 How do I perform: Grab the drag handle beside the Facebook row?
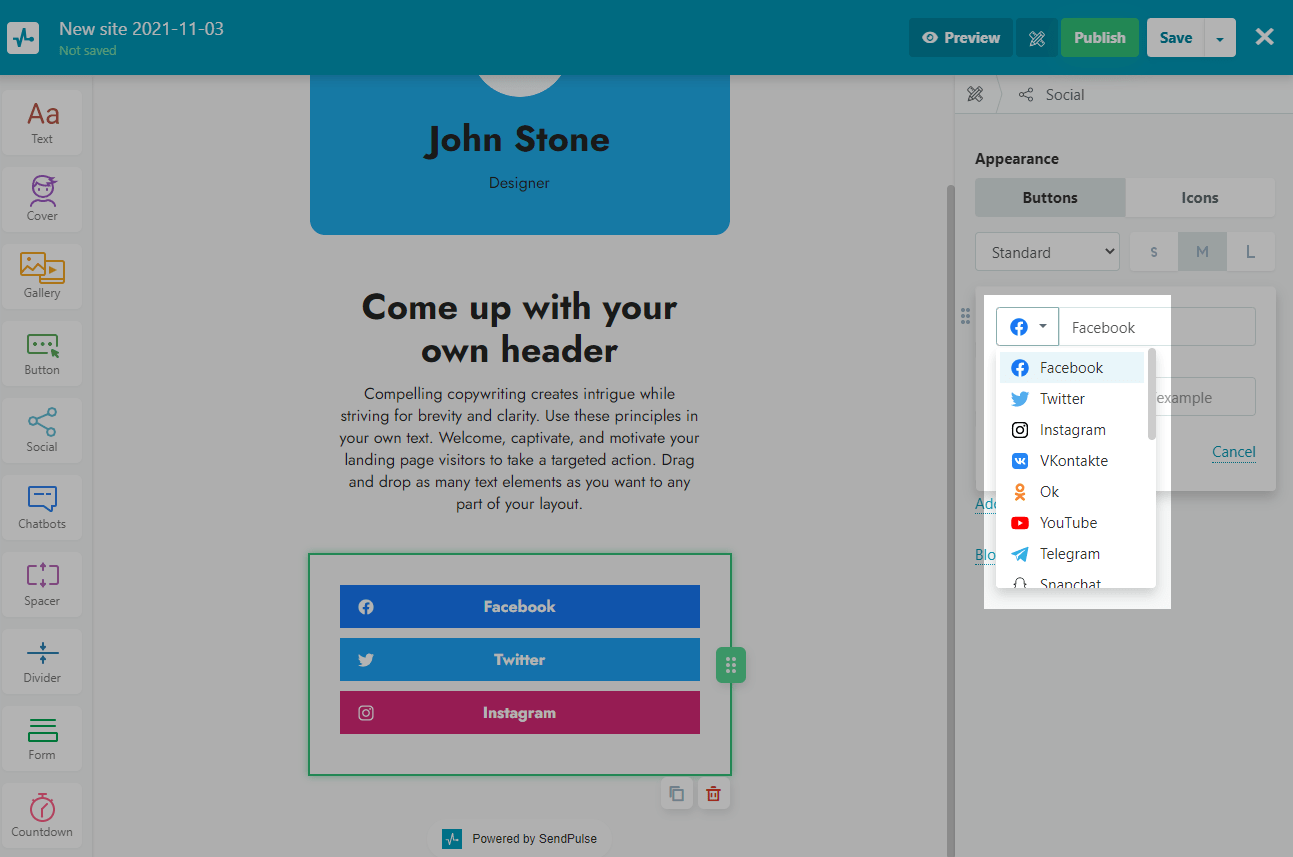[x=965, y=316]
